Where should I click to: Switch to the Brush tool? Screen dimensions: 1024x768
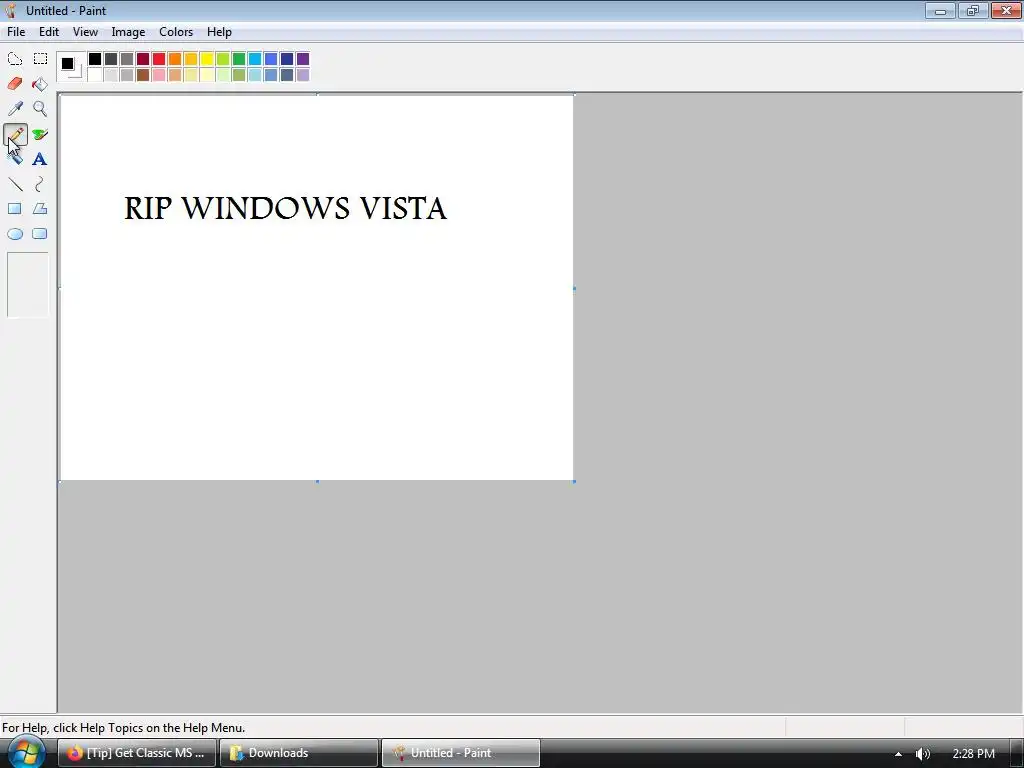pos(40,135)
